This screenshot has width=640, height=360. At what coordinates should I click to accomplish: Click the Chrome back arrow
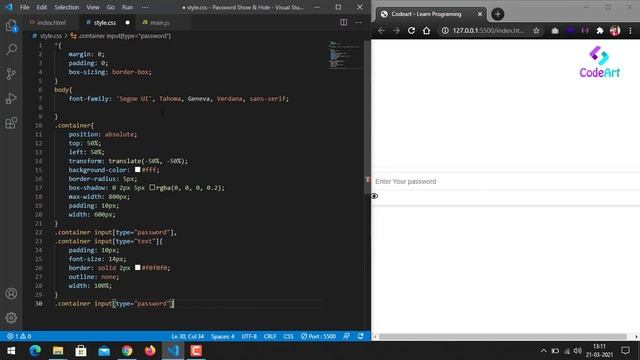pyautogui.click(x=381, y=31)
